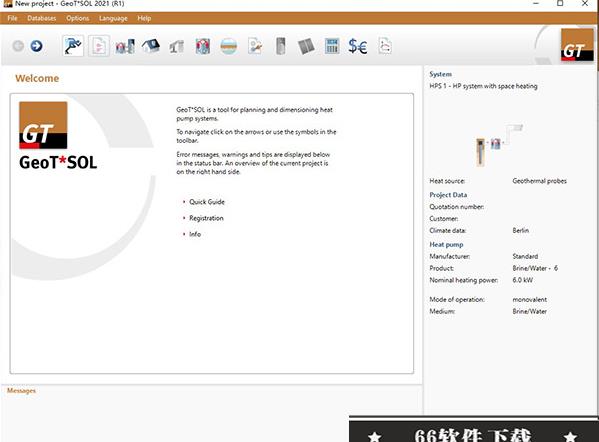This screenshot has height=442, width=599.
Task: Open the Options menu
Action: (78, 18)
